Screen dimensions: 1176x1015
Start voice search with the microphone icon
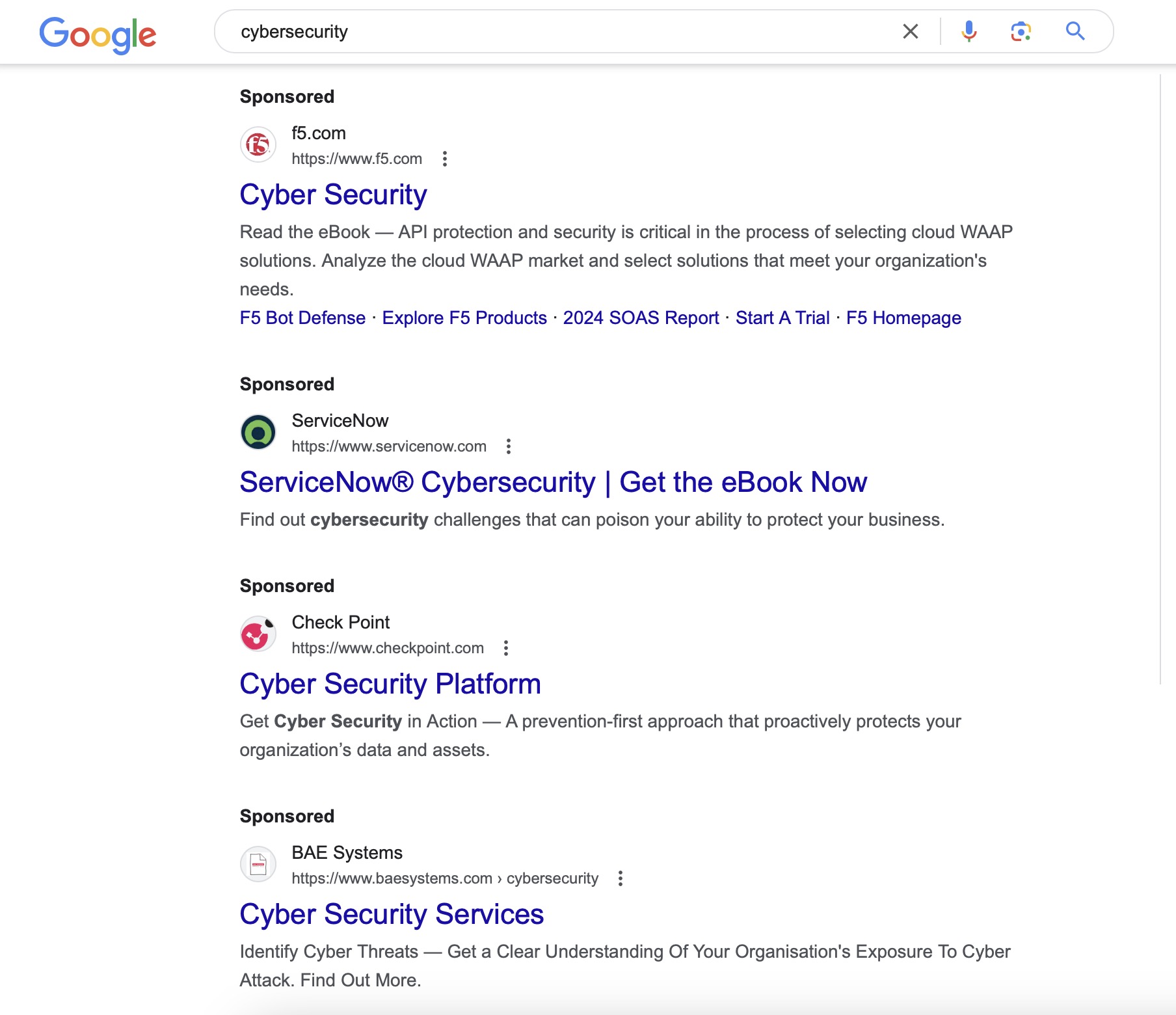(969, 31)
